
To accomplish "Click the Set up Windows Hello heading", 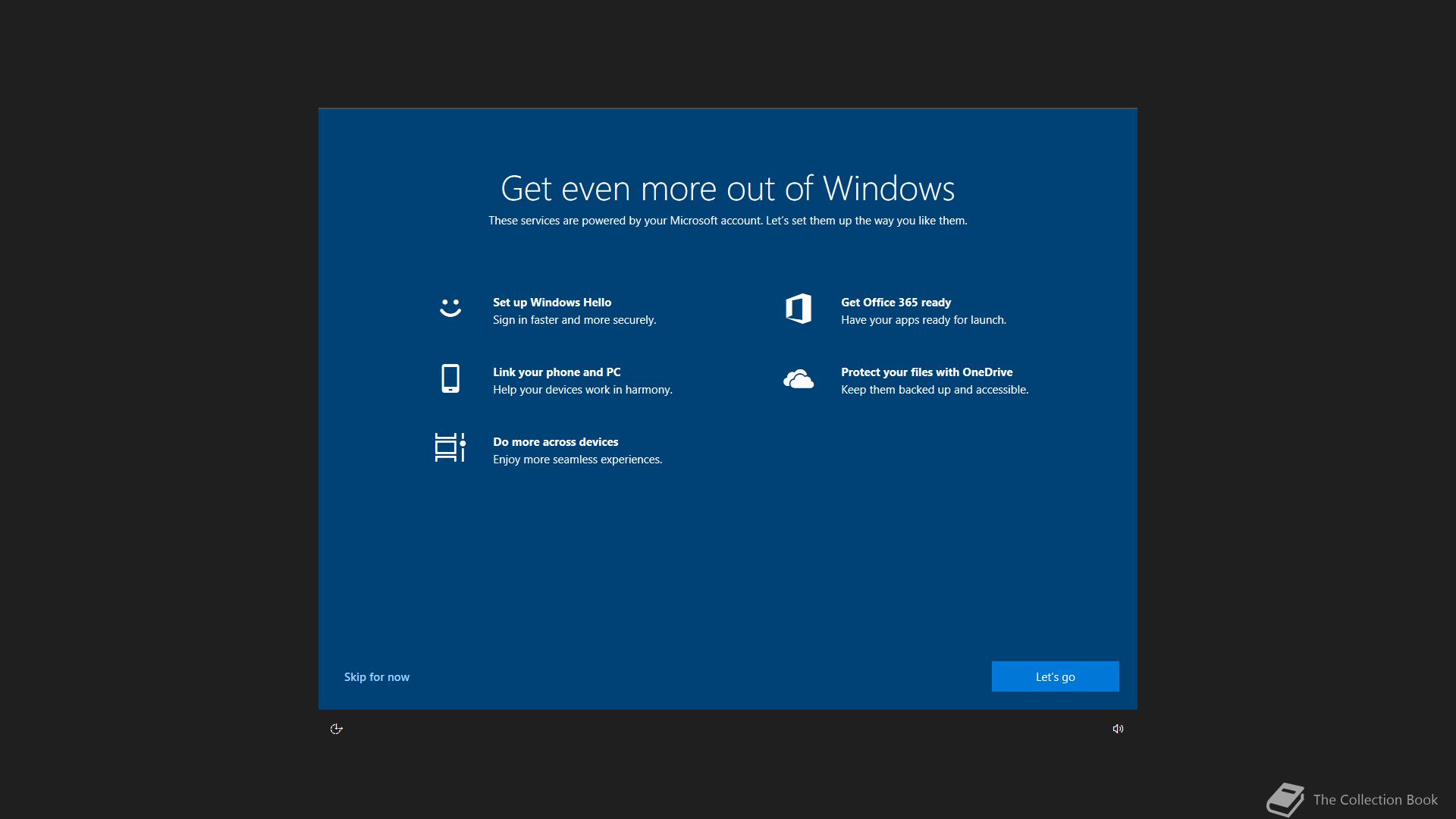I will (552, 303).
